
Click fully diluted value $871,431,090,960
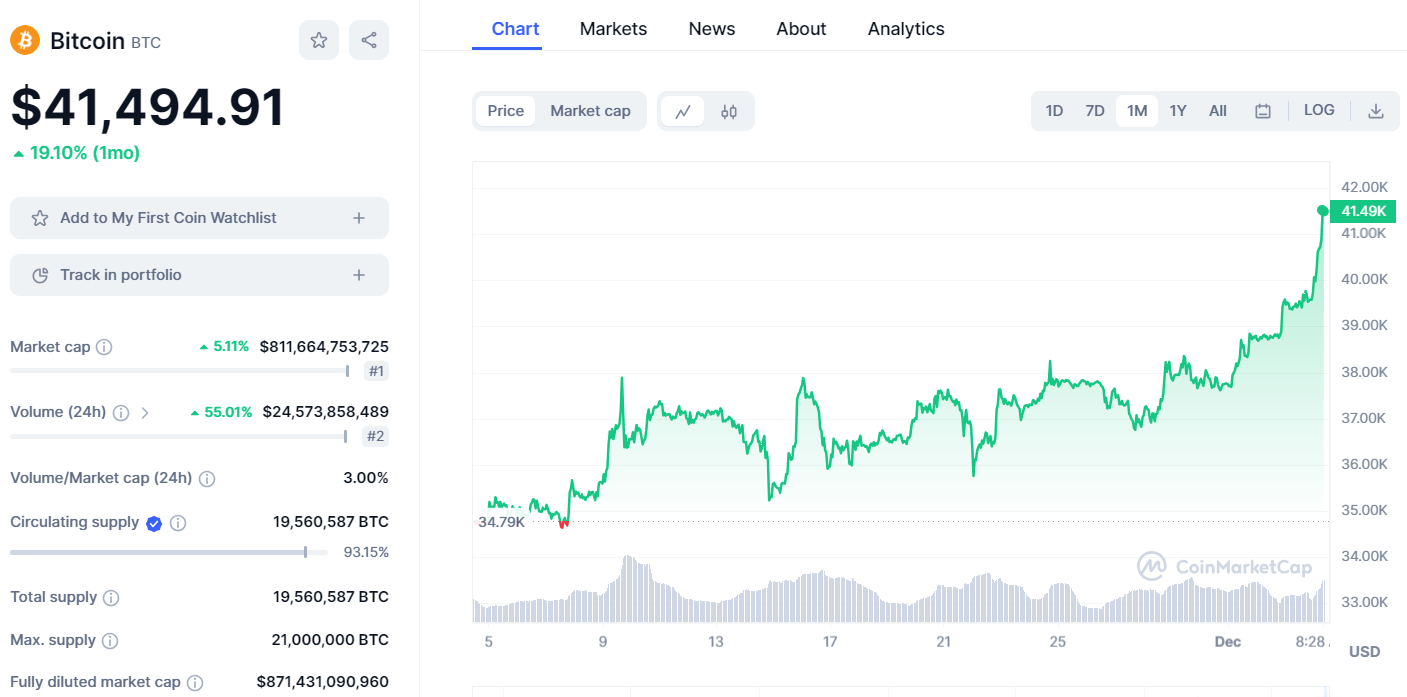tap(323, 682)
